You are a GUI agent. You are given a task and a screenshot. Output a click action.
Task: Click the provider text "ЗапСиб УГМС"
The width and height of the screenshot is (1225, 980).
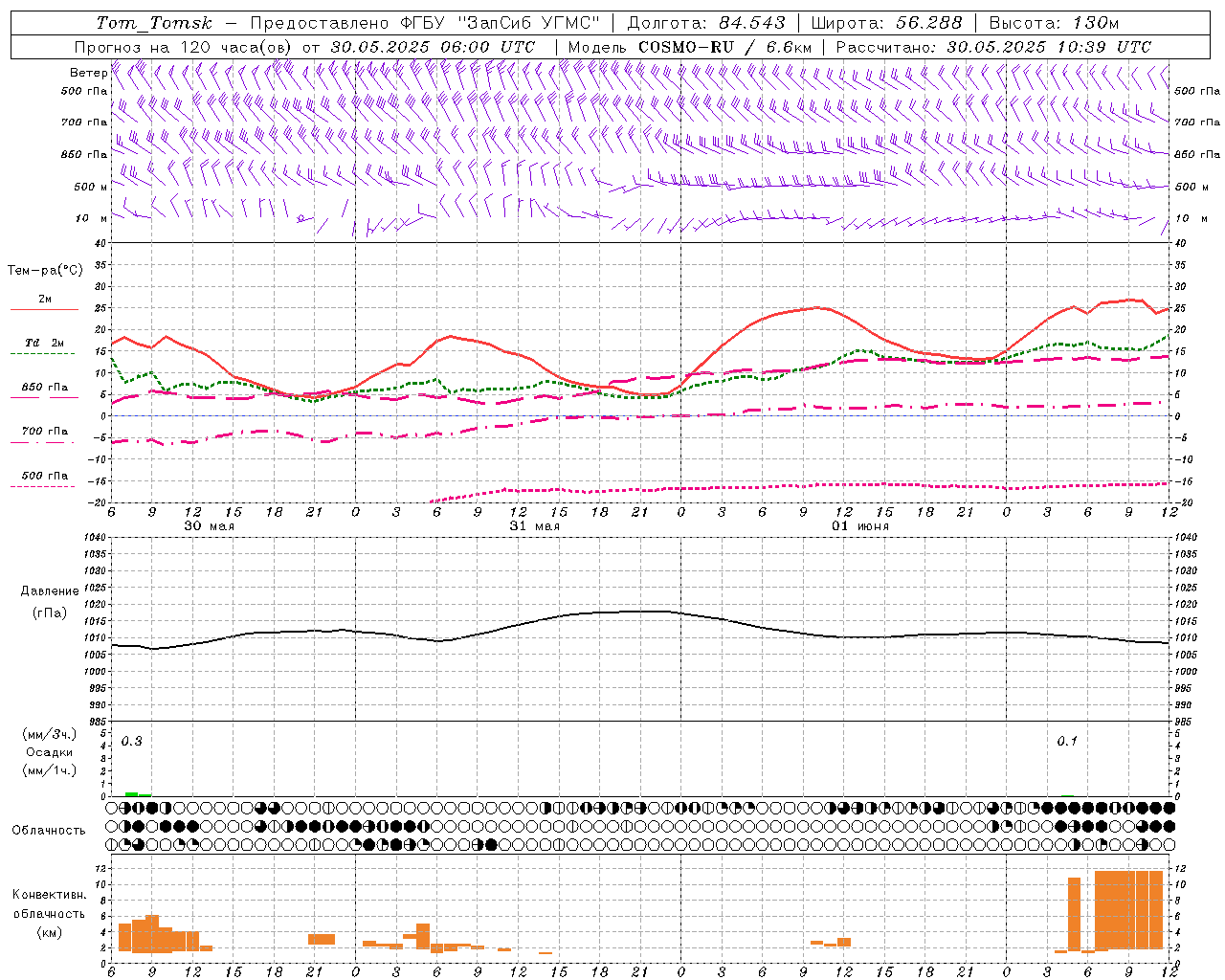pos(529,23)
